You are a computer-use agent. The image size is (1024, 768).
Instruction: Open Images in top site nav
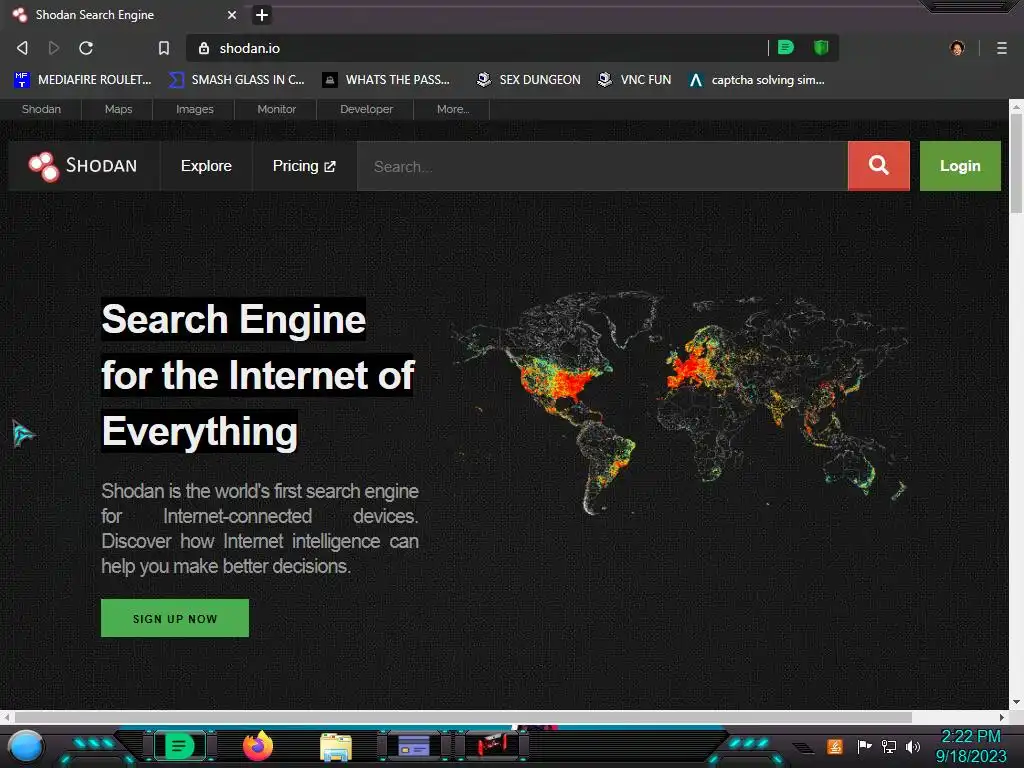point(195,109)
